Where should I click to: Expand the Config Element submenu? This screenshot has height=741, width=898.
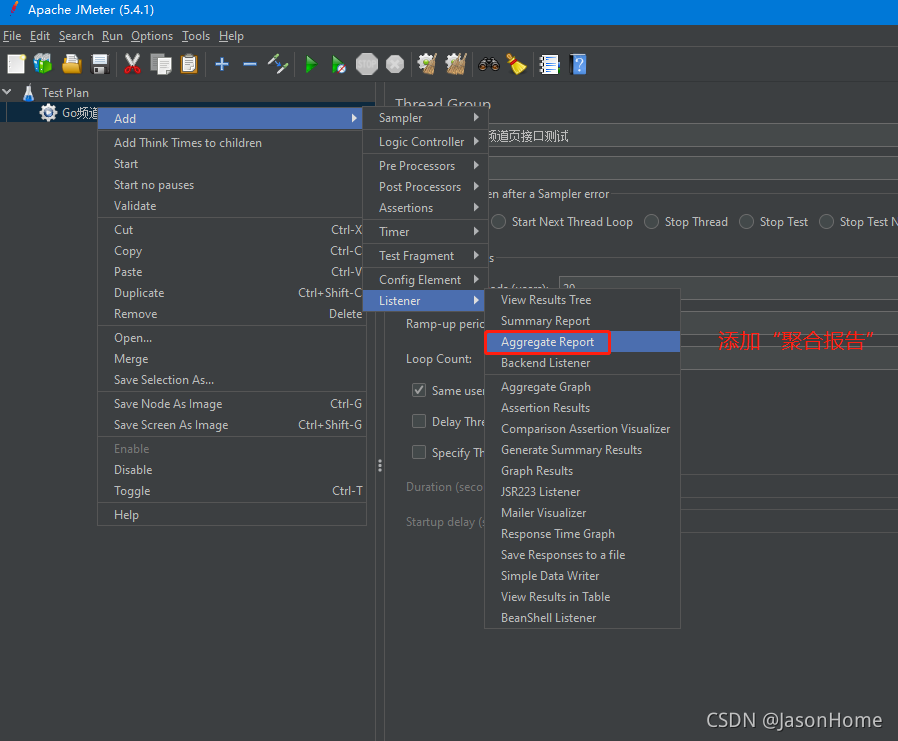tap(426, 279)
